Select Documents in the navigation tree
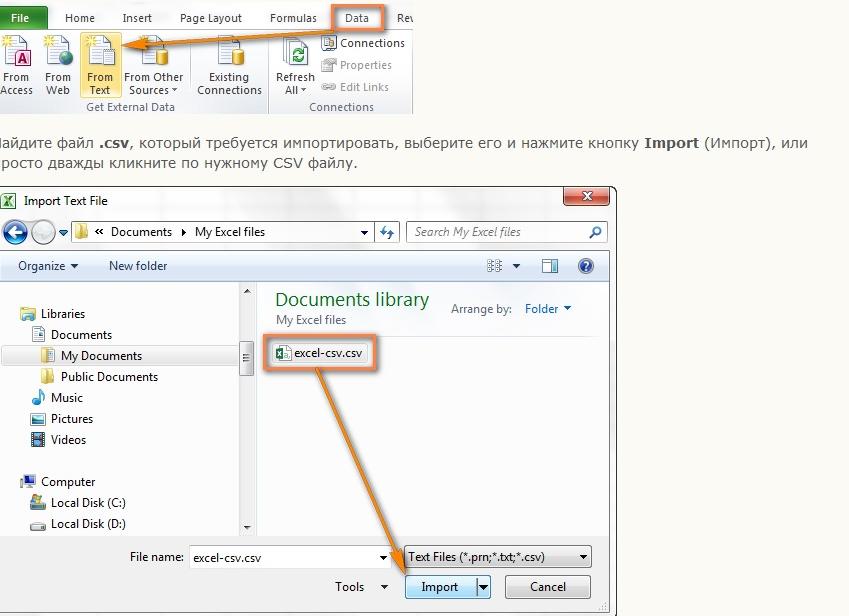Viewport: 849px width, 616px height. coord(72,335)
